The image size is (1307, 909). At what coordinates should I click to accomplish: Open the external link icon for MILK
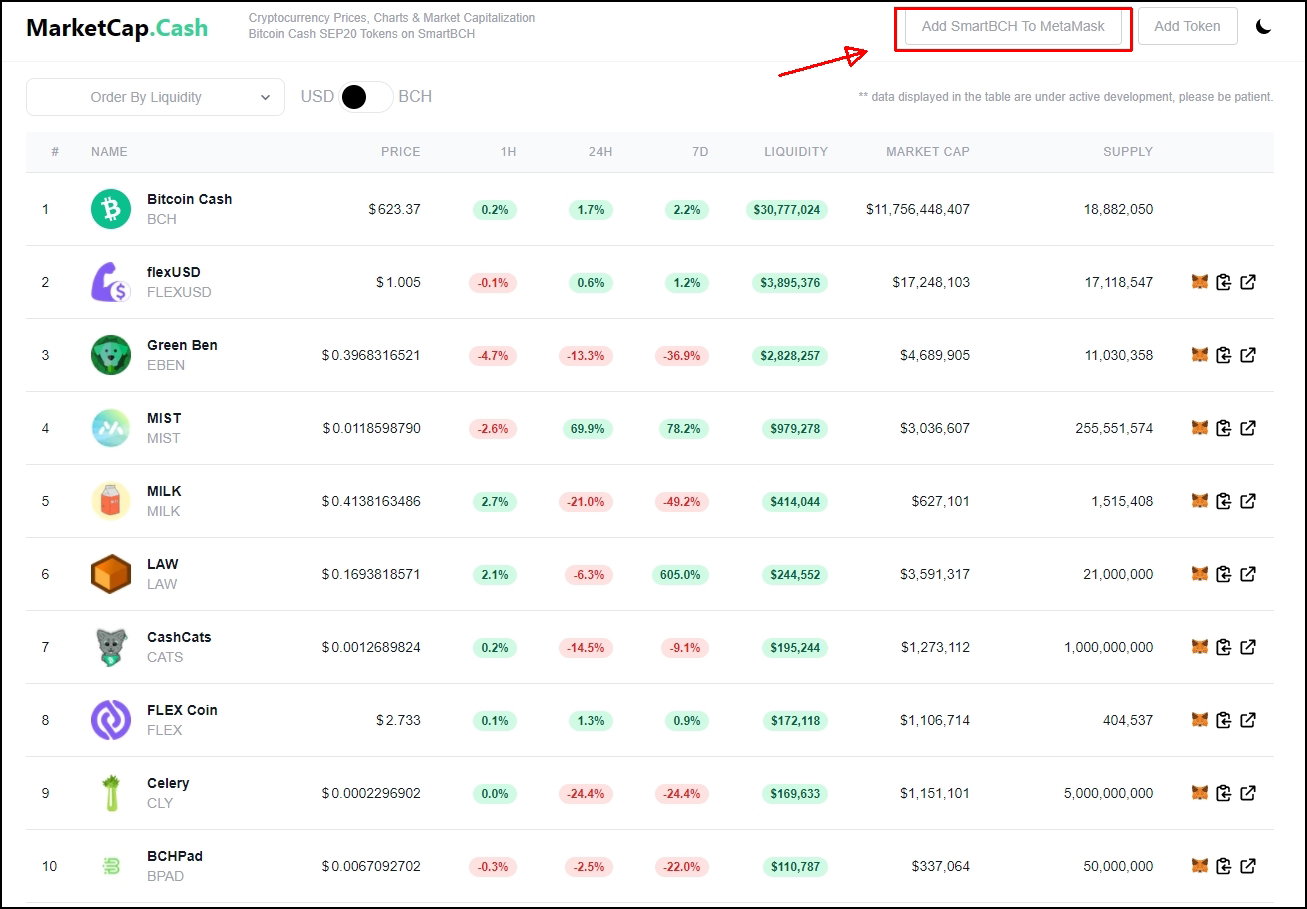[1248, 501]
